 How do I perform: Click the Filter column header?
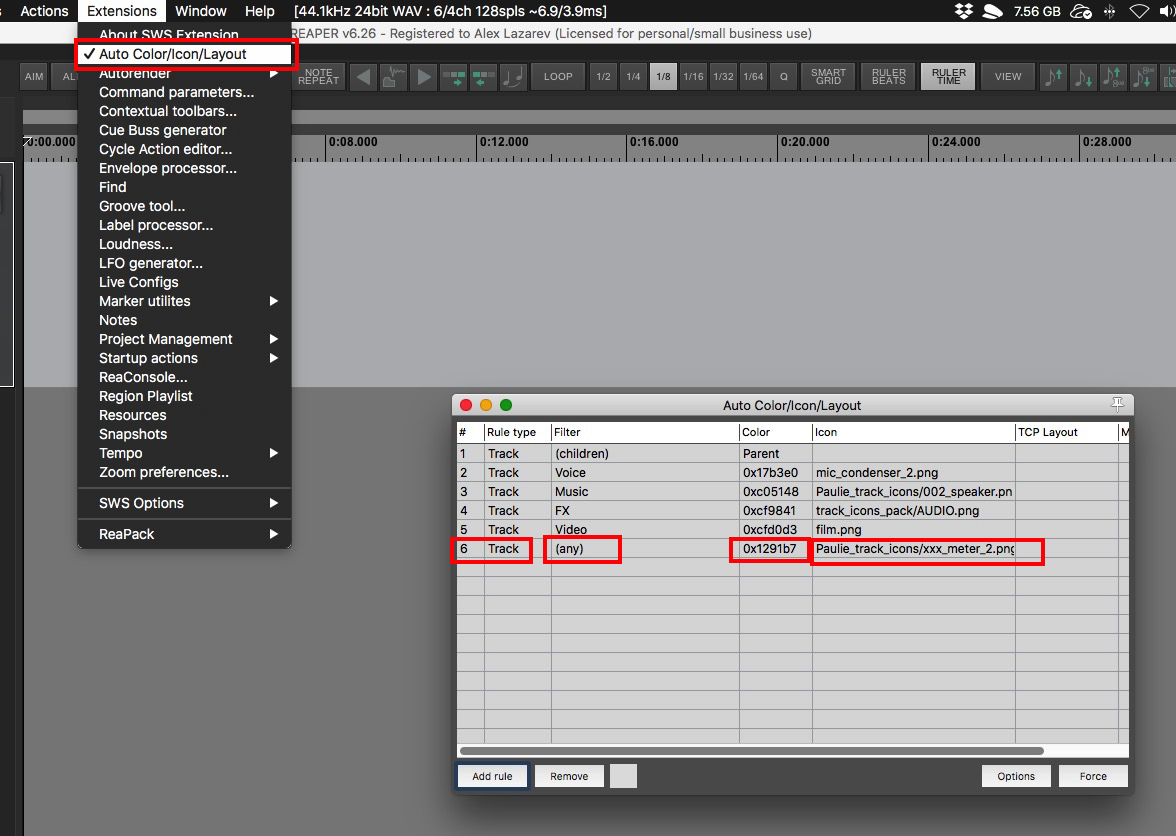(x=644, y=432)
